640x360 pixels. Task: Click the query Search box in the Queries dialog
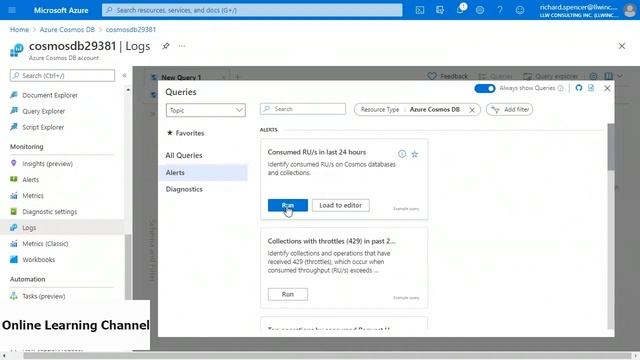(x=303, y=109)
